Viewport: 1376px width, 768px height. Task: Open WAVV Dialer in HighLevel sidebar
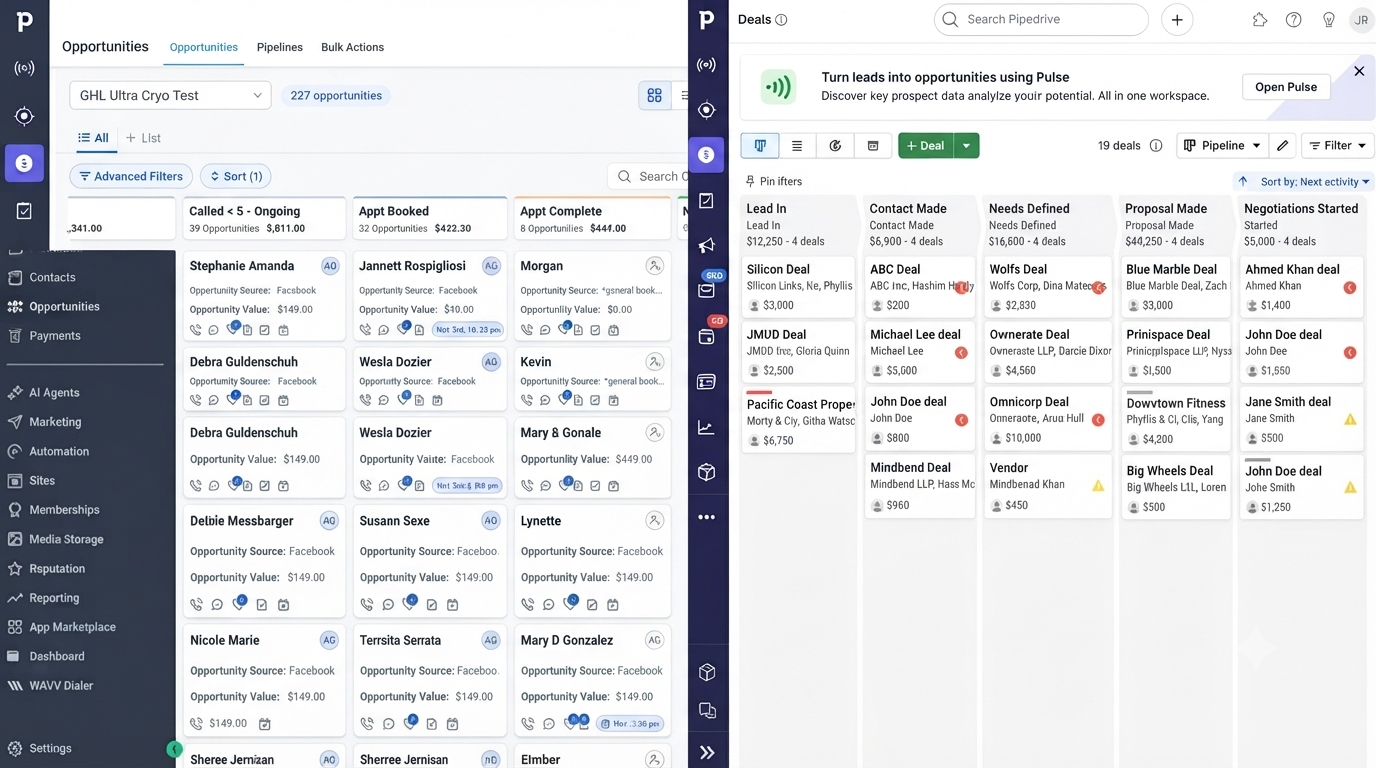tap(61, 686)
